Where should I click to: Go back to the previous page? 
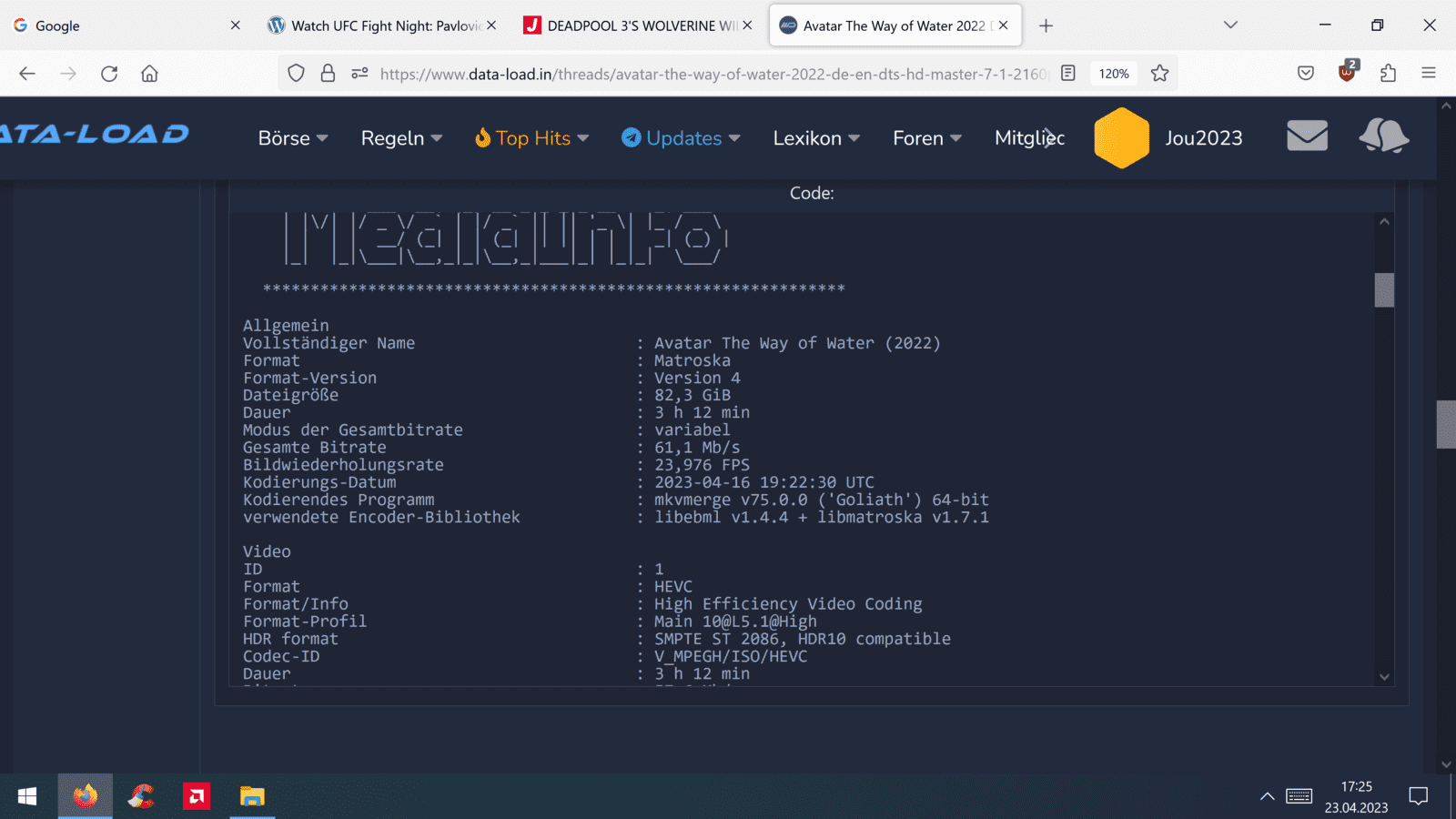coord(27,74)
